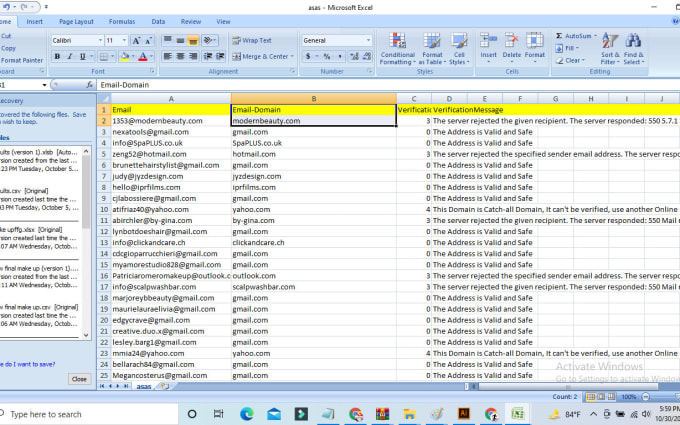This screenshot has width=680, height=425.
Task: Toggle bottom vertical alignment
Action: (x=193, y=40)
